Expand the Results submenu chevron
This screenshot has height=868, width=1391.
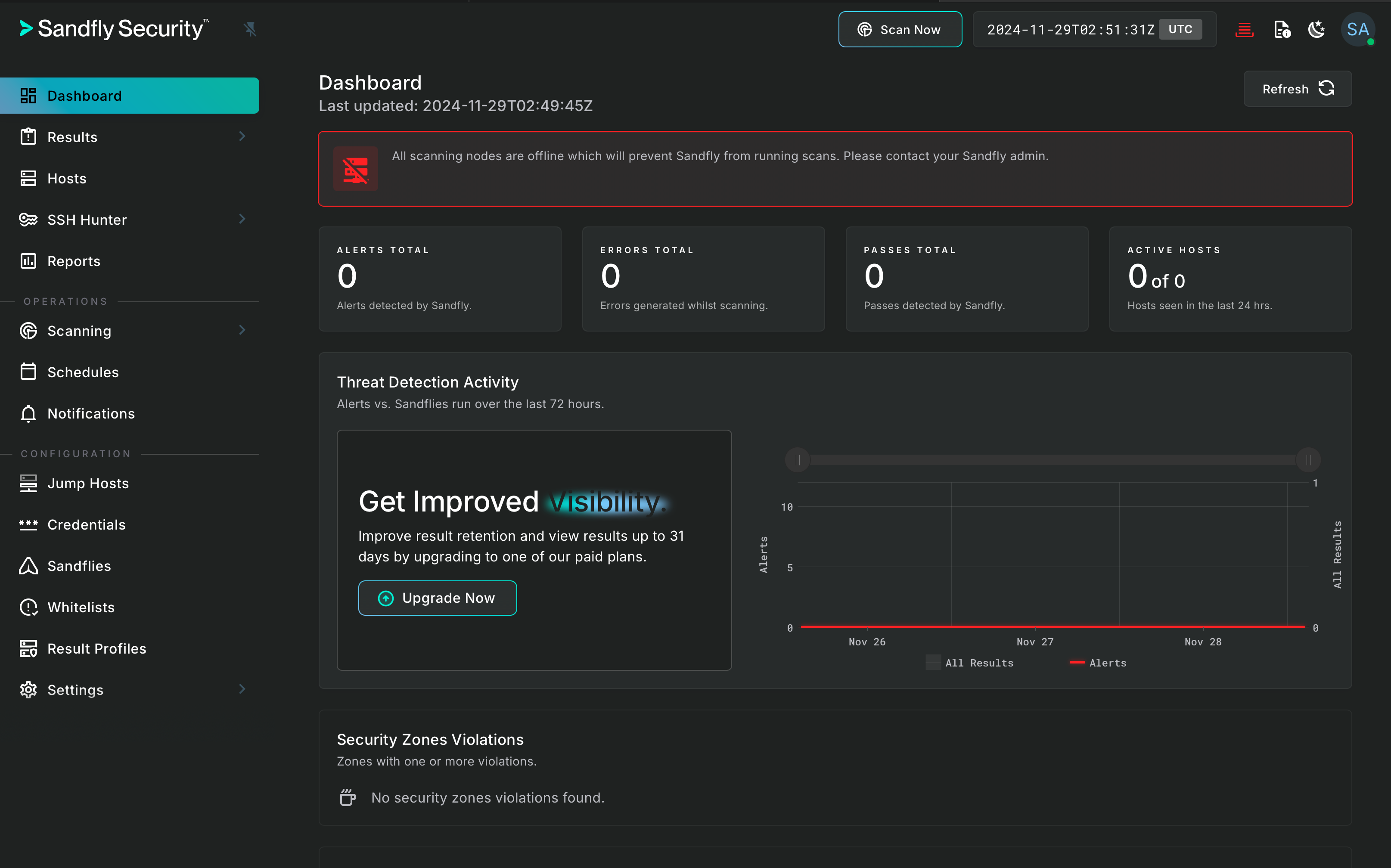[x=242, y=136]
